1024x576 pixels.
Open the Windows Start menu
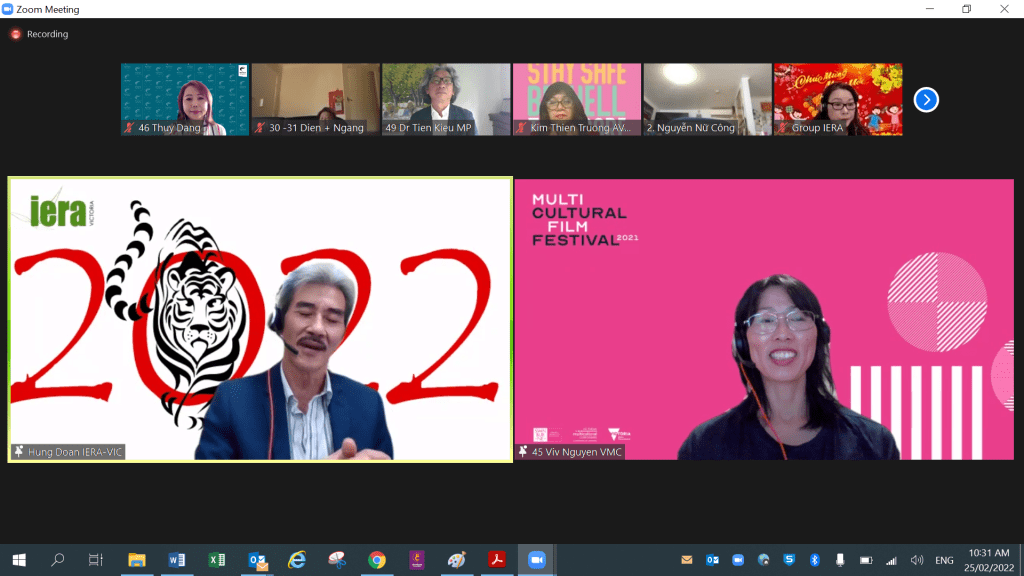click(18, 560)
